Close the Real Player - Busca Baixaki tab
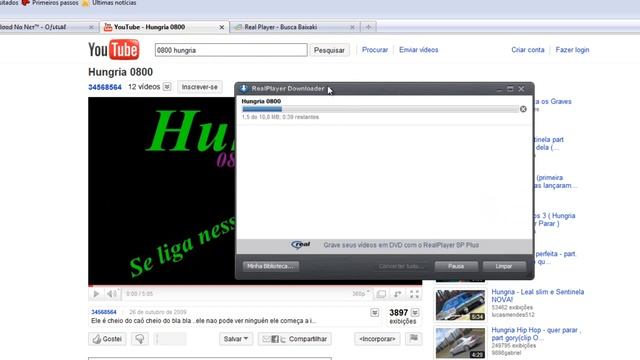This screenshot has width=640, height=360. [352, 27]
